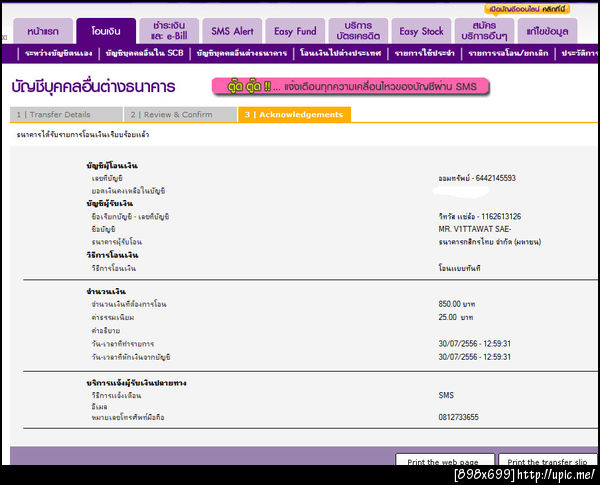Image resolution: width=600 pixels, height=485 pixels.
Task: Select step 3 Acknowledgements
Action: pos(294,114)
